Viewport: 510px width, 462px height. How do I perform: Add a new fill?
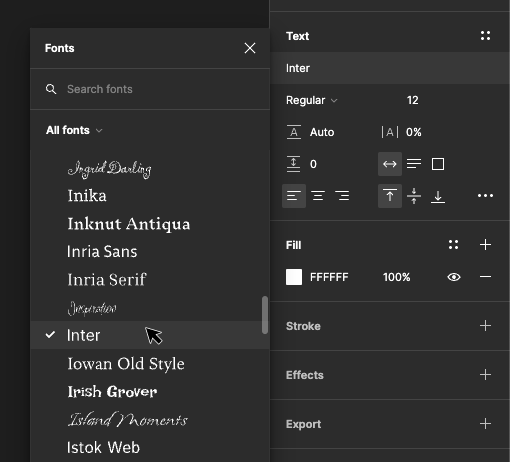coord(485,245)
